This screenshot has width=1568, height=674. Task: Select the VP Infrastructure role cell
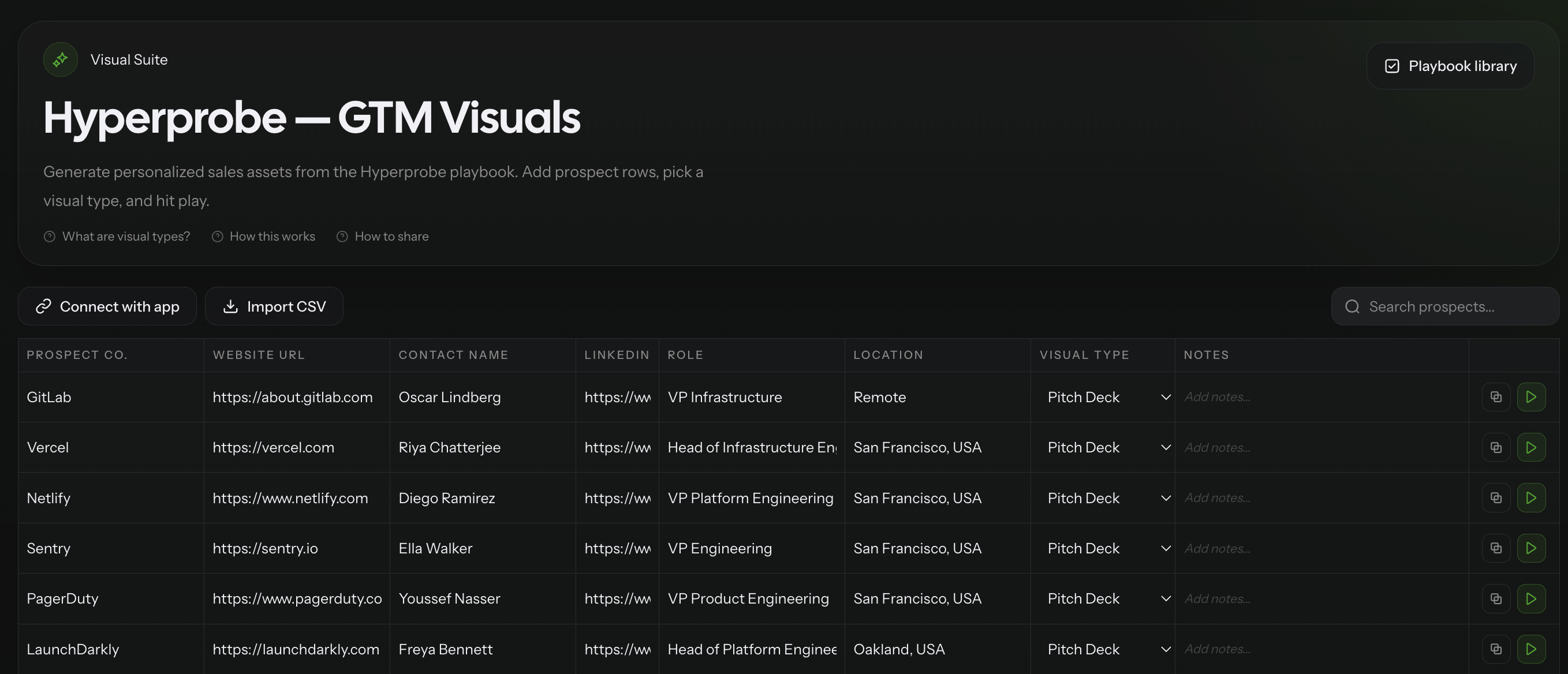[752, 397]
